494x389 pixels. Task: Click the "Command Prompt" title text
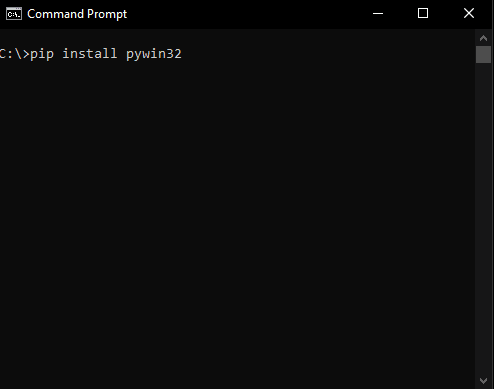(77, 14)
